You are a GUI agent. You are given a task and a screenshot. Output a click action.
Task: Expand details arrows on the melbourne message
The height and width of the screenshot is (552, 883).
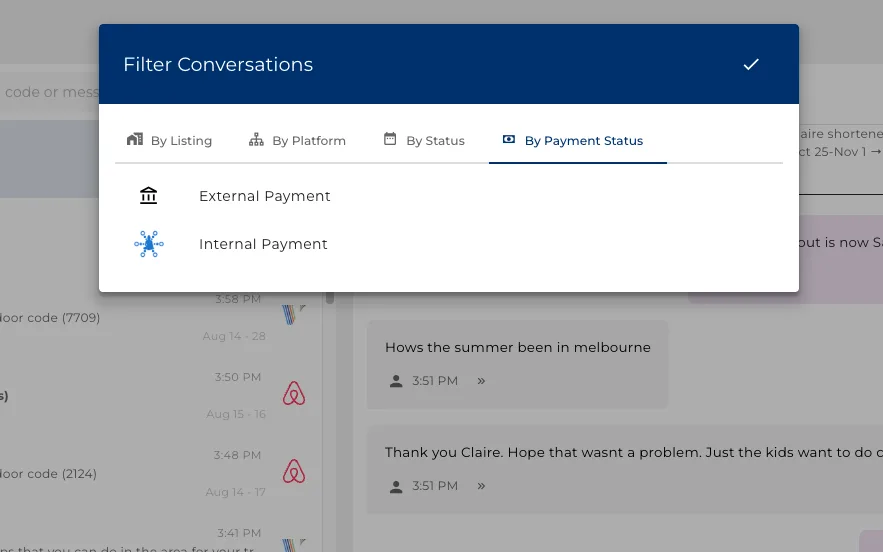(x=481, y=381)
